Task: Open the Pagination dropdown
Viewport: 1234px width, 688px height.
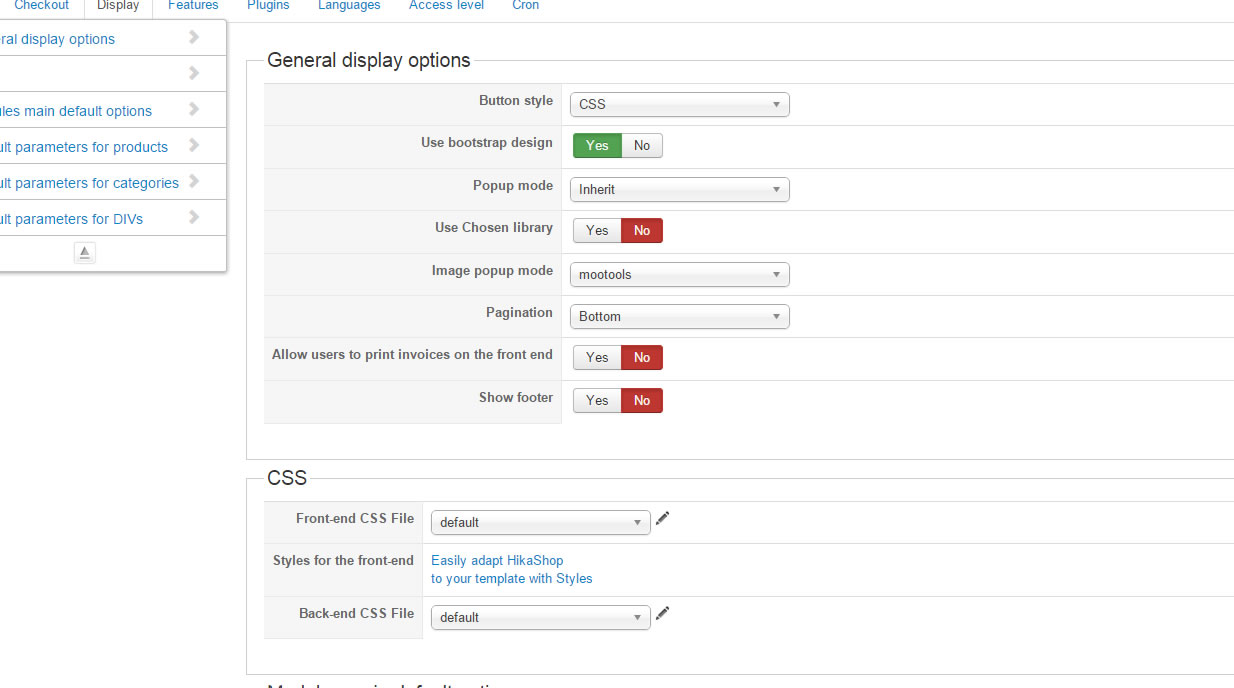Action: click(679, 316)
